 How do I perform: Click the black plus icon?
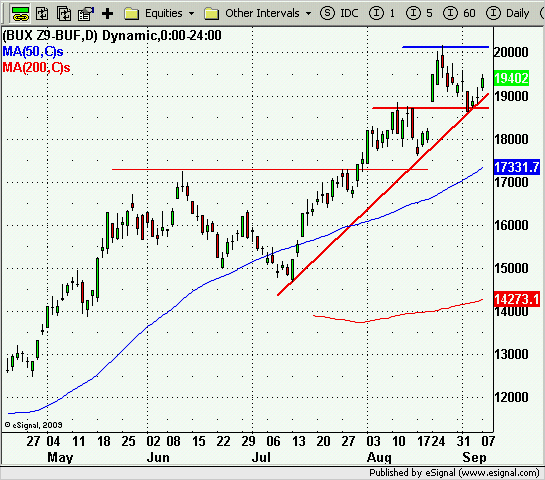tap(107, 14)
